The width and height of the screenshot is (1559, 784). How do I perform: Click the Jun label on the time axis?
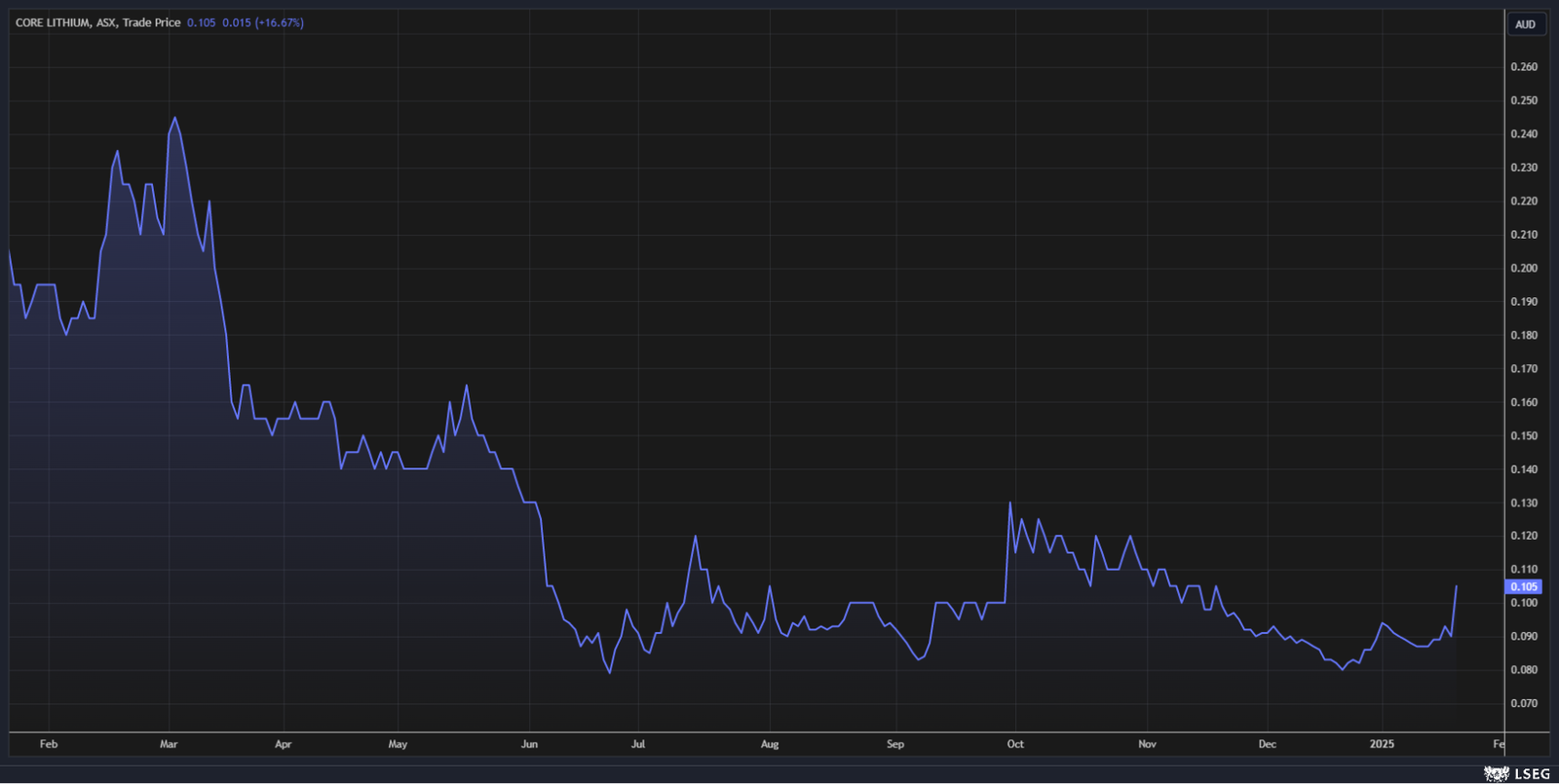529,744
